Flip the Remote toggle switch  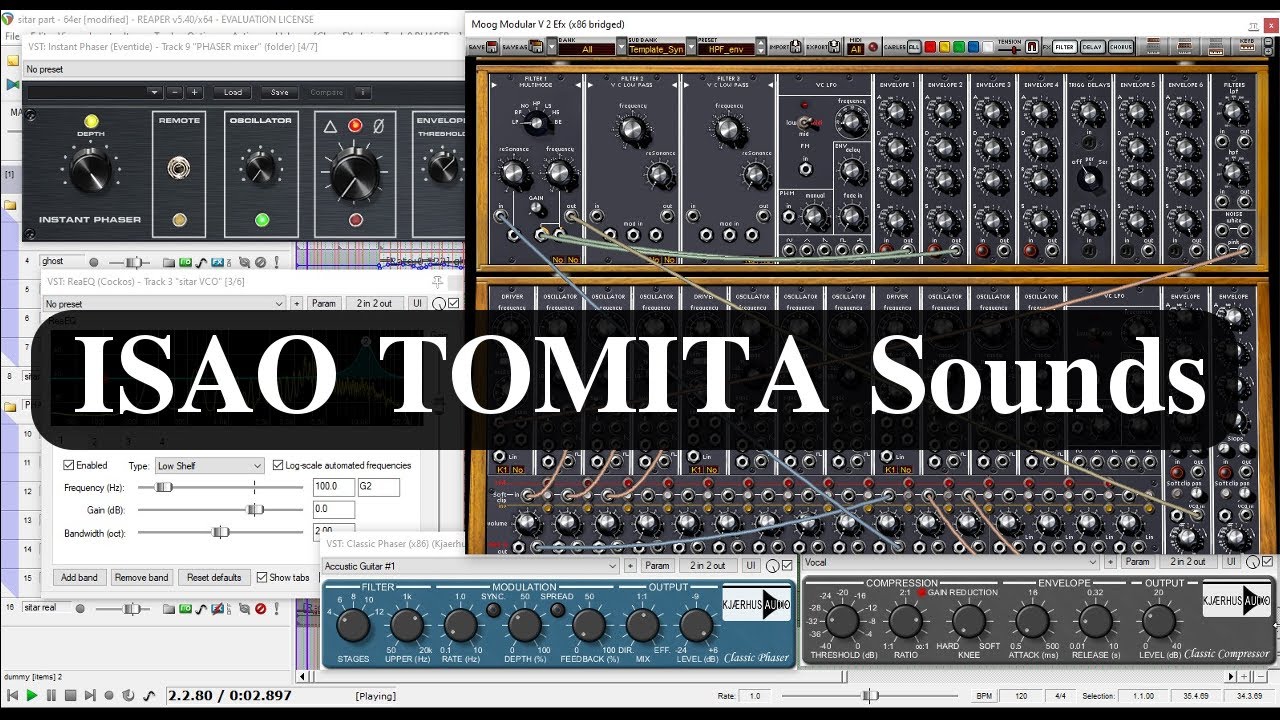180,168
